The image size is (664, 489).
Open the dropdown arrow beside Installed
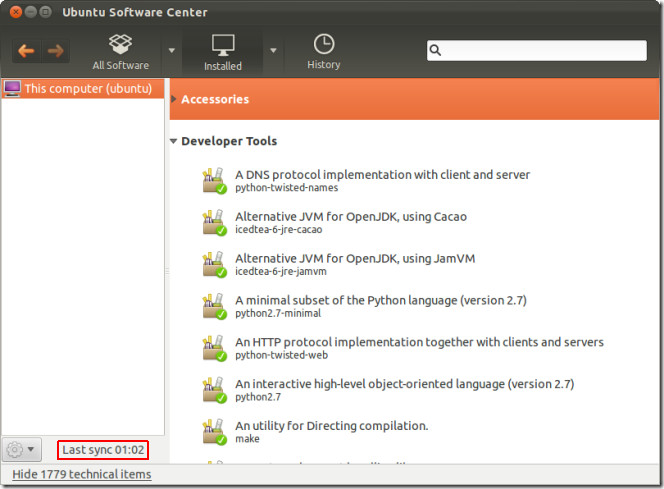click(274, 50)
